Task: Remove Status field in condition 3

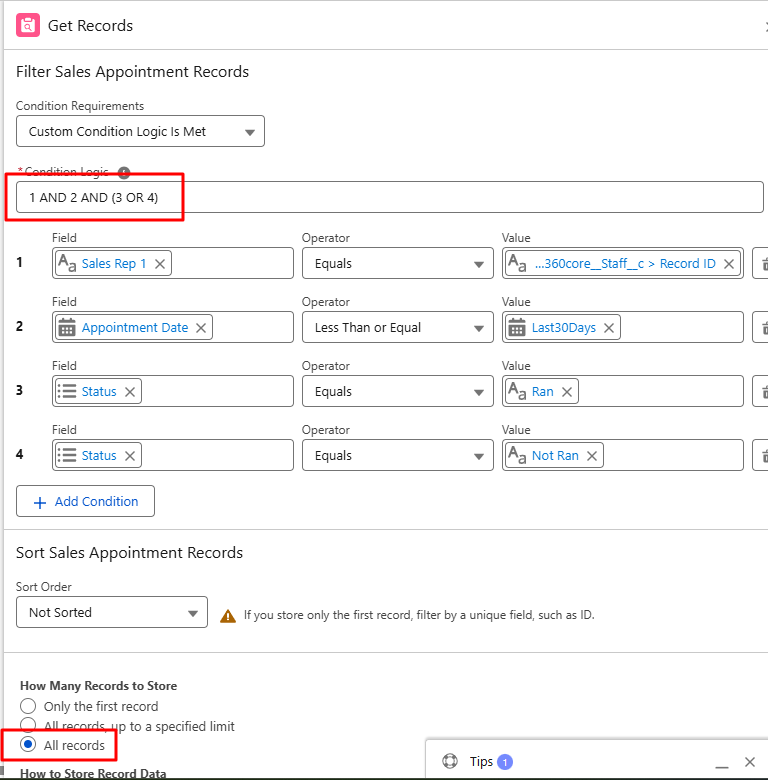Action: [x=130, y=392]
